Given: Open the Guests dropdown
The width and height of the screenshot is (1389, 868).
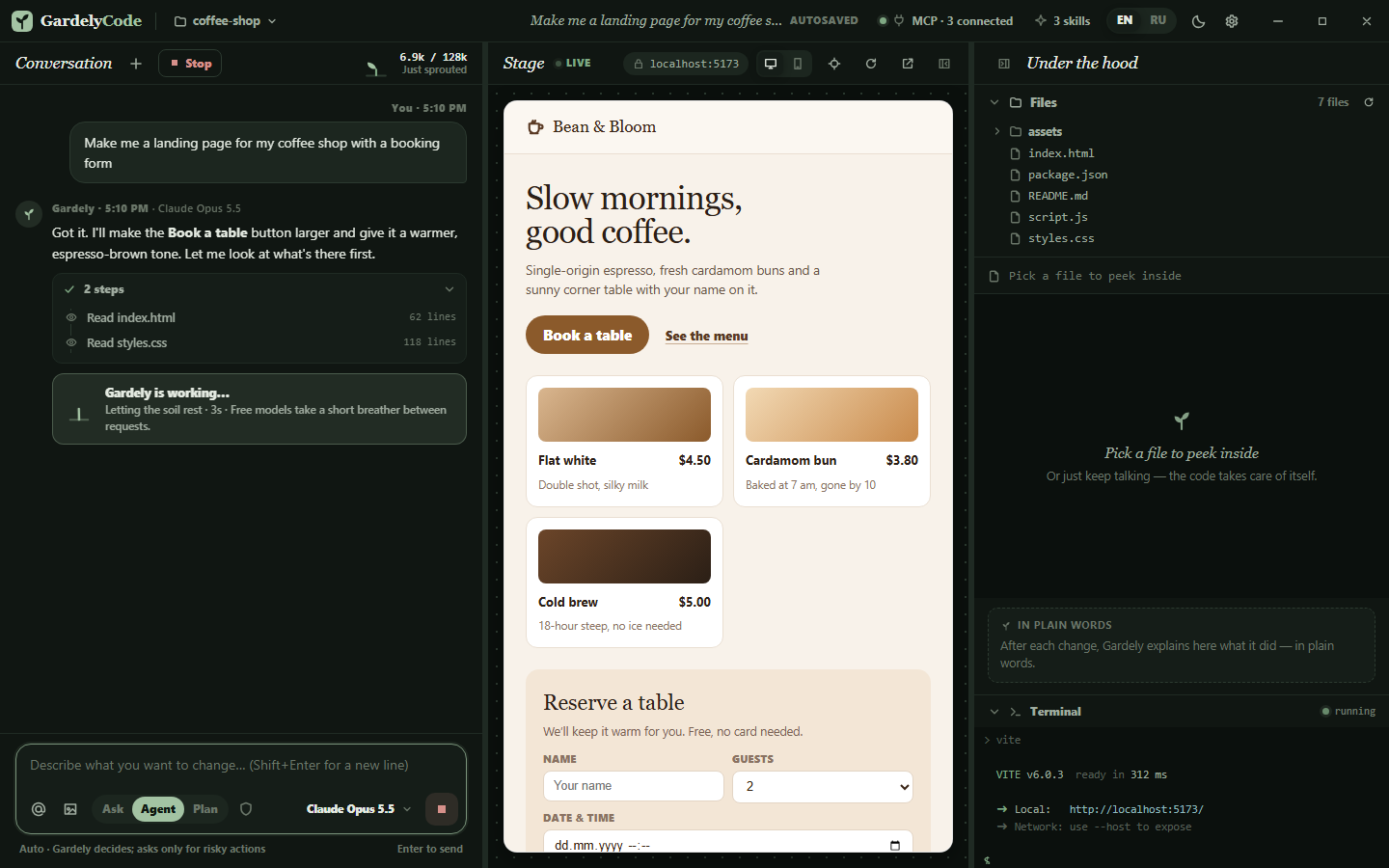Looking at the screenshot, I should pyautogui.click(x=823, y=786).
